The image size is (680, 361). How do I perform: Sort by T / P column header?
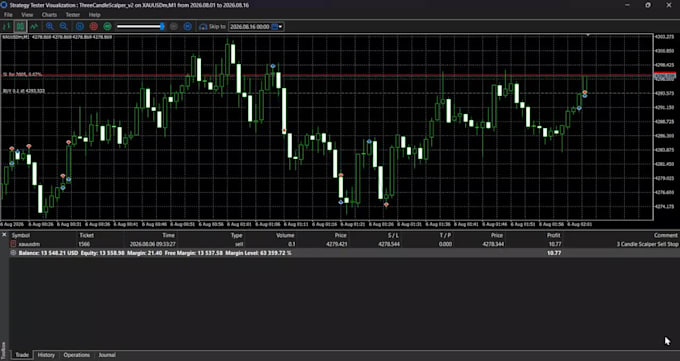(x=445, y=235)
